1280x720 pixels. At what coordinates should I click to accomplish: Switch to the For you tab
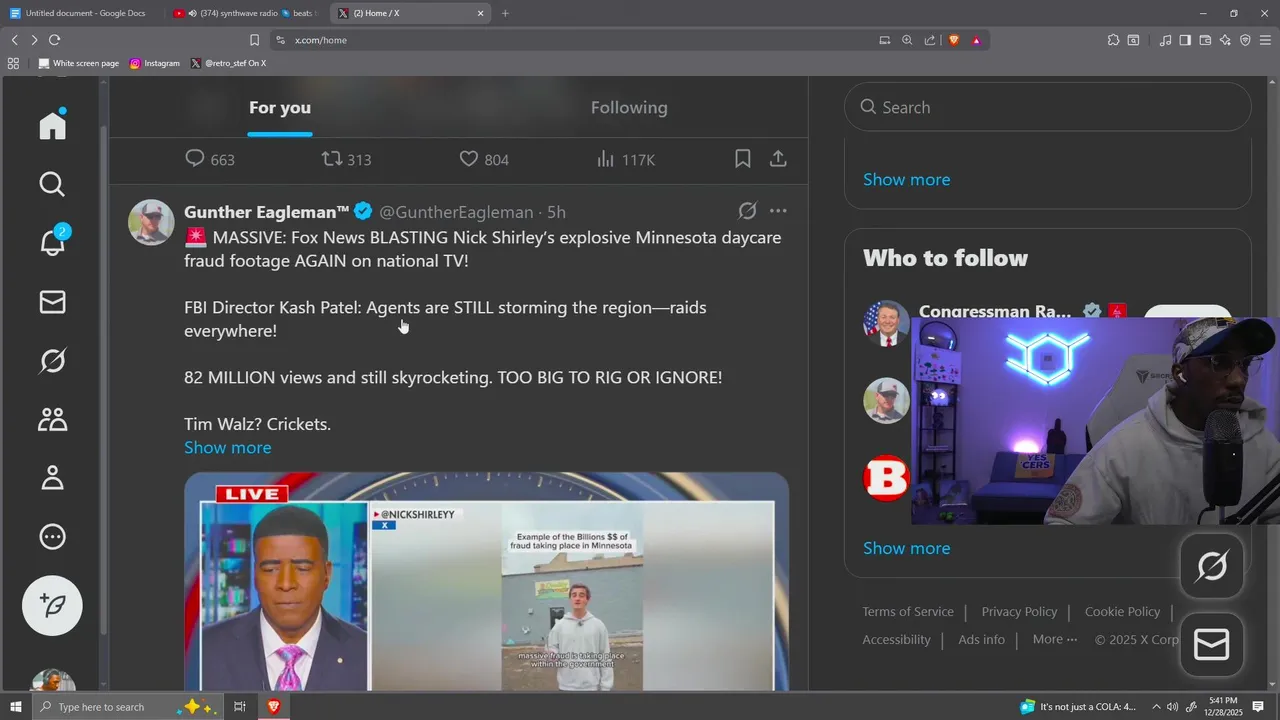point(280,107)
